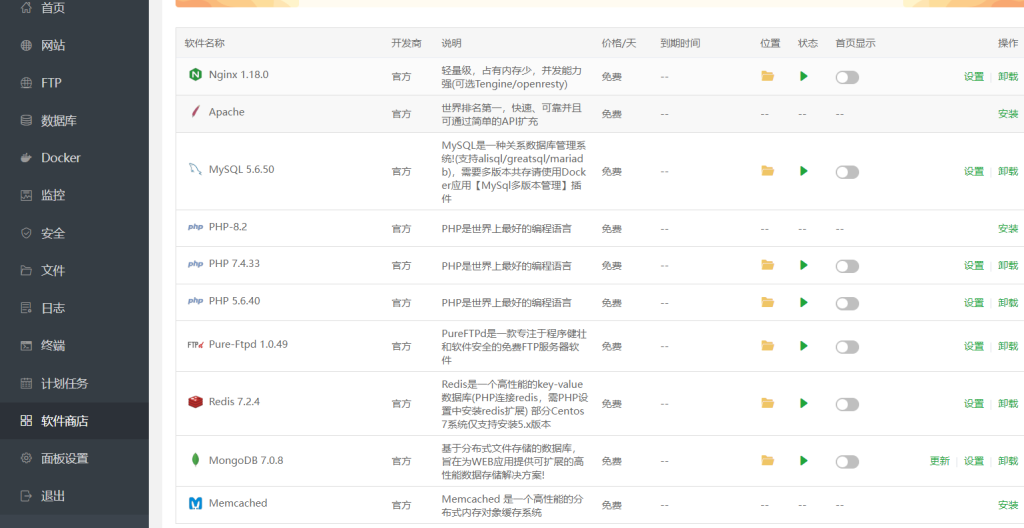This screenshot has width=1024, height=528.
Task: Toggle homepage display for Pure-Ftpd
Action: (847, 346)
